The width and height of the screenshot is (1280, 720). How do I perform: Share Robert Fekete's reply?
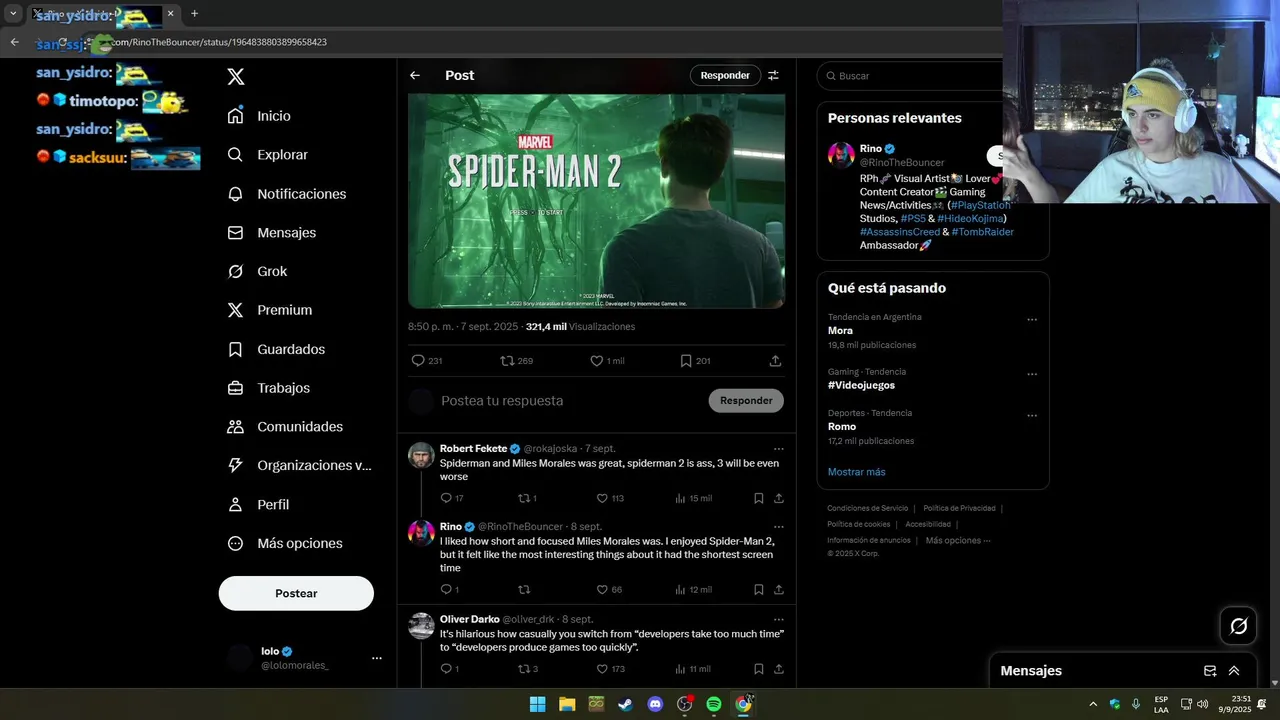point(778,498)
